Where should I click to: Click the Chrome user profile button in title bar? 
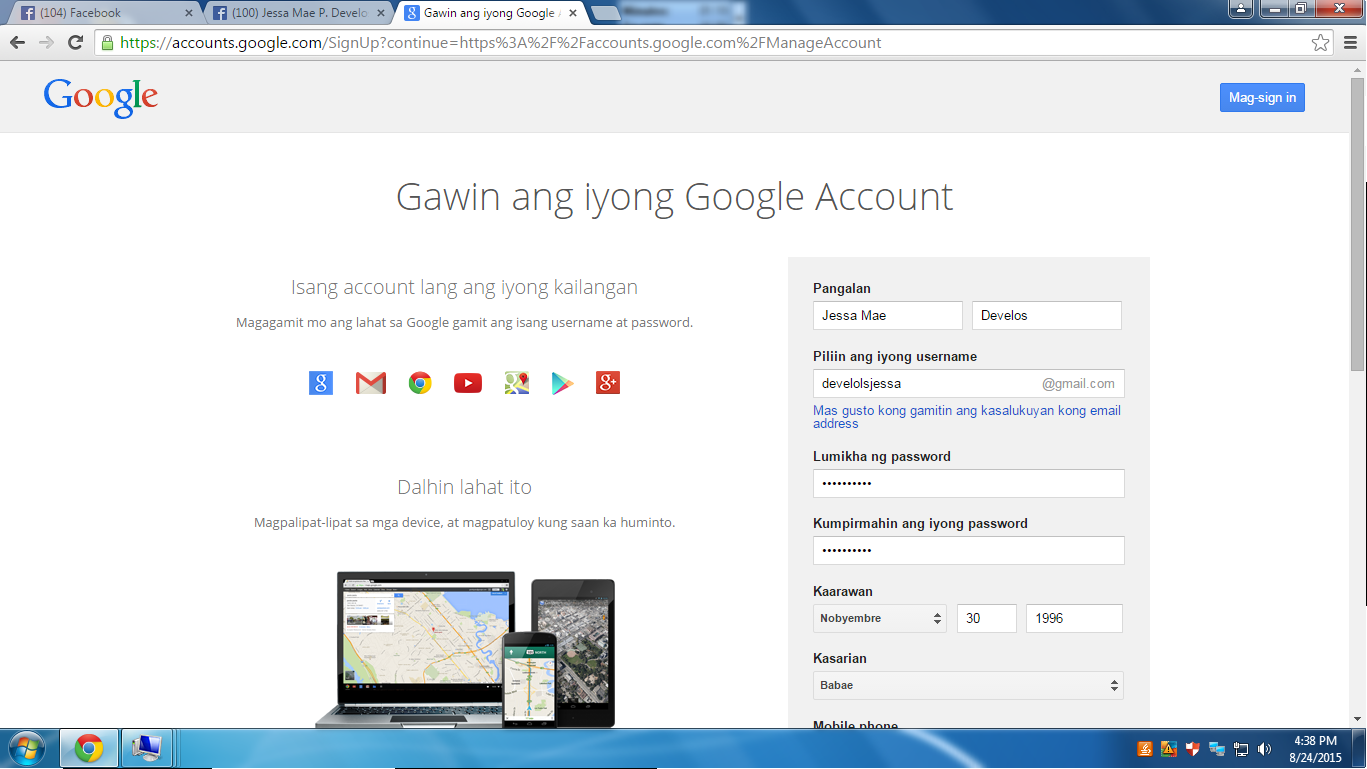click(x=1240, y=9)
